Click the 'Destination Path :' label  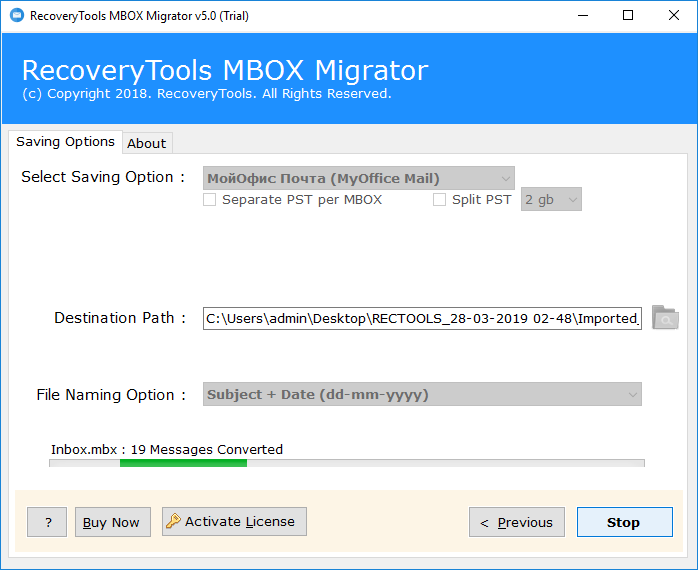[120, 318]
